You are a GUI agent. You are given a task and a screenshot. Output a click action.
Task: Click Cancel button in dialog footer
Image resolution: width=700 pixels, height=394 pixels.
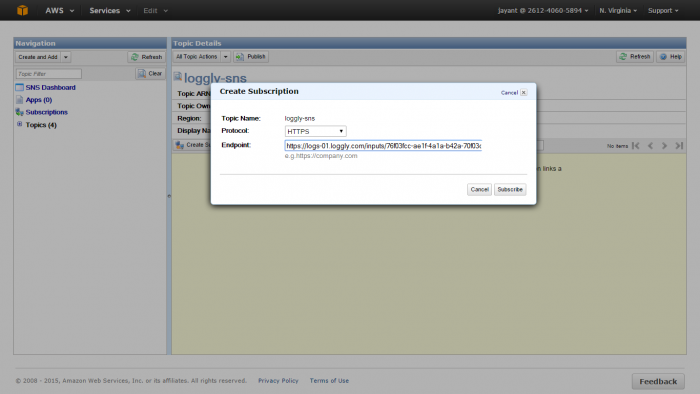479,190
